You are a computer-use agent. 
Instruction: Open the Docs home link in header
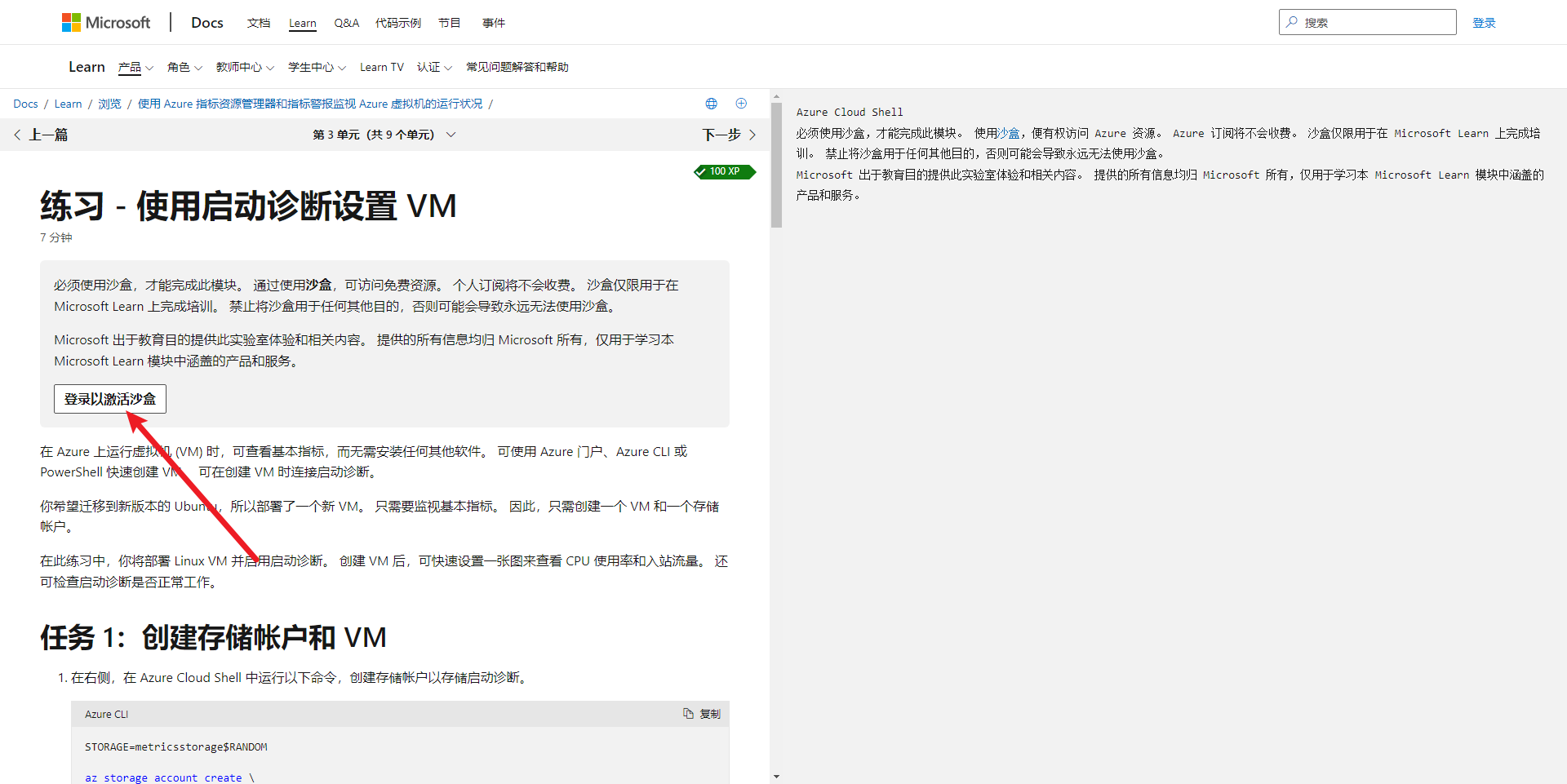coord(207,23)
